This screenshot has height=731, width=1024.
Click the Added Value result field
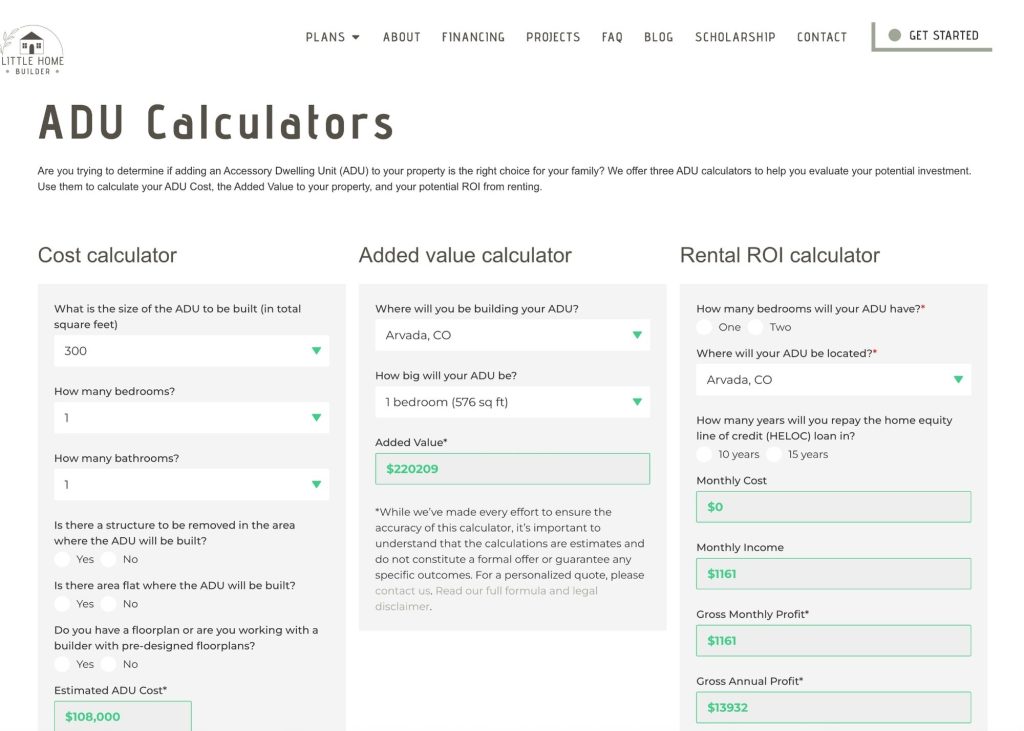512,469
